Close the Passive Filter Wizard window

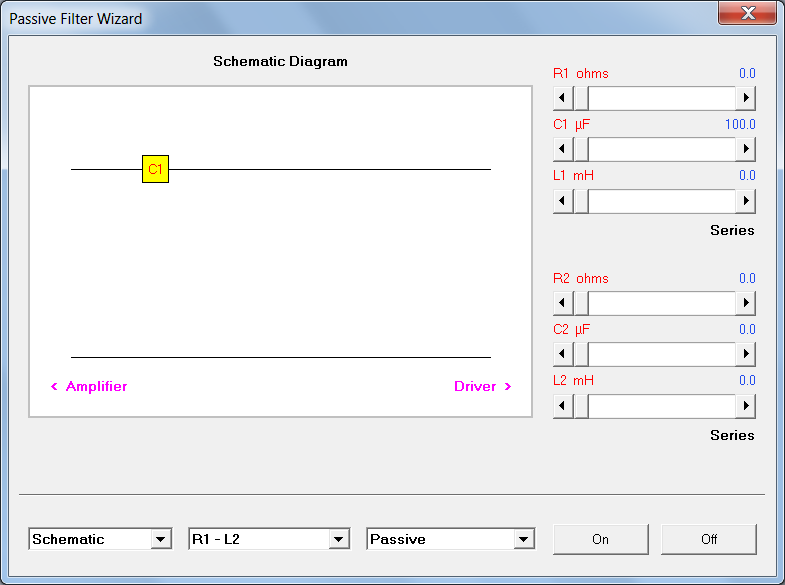pos(747,13)
